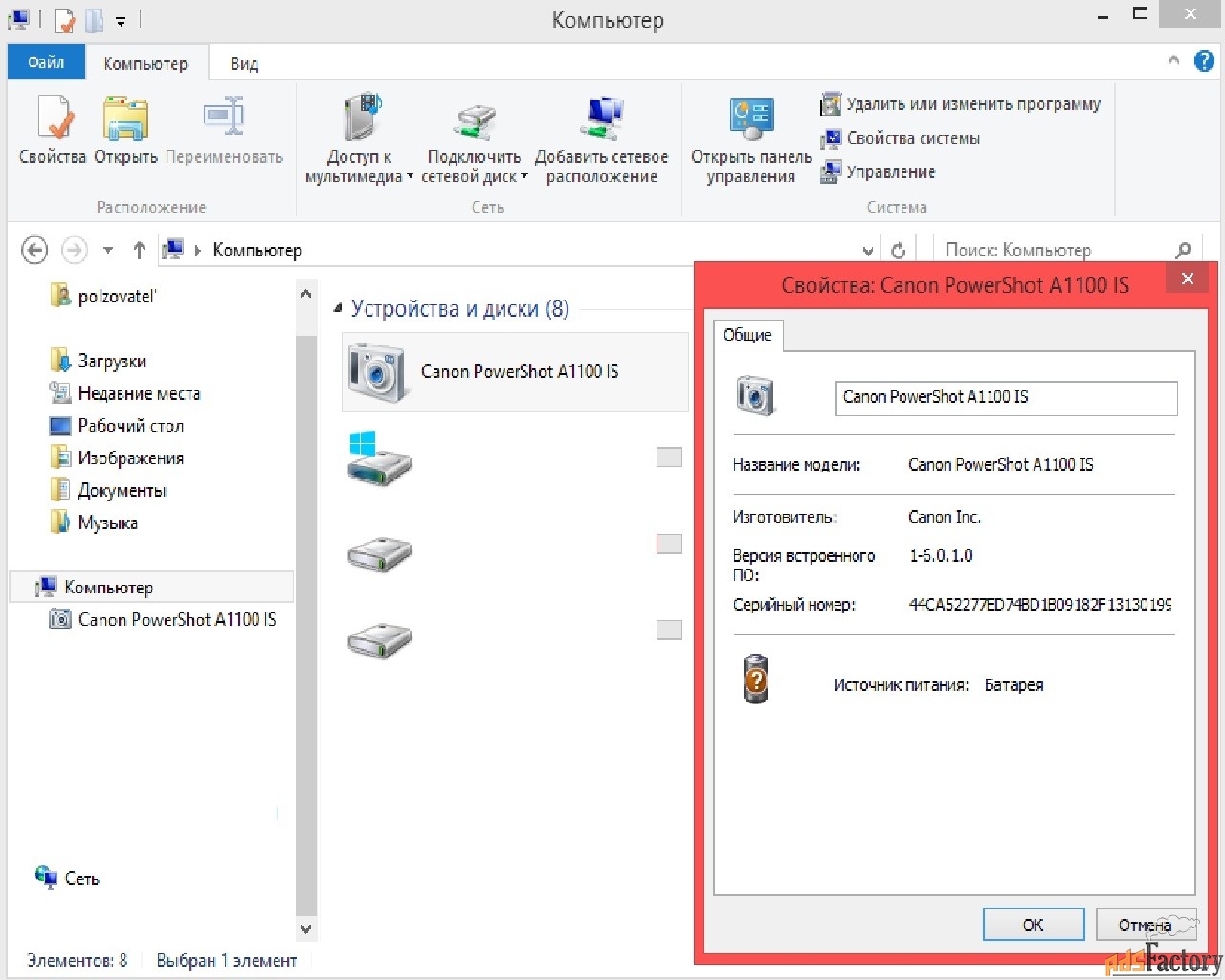Screen dimensions: 1225x980
Task: Collapse the ribbon with chevron arrow
Action: 1173,60
